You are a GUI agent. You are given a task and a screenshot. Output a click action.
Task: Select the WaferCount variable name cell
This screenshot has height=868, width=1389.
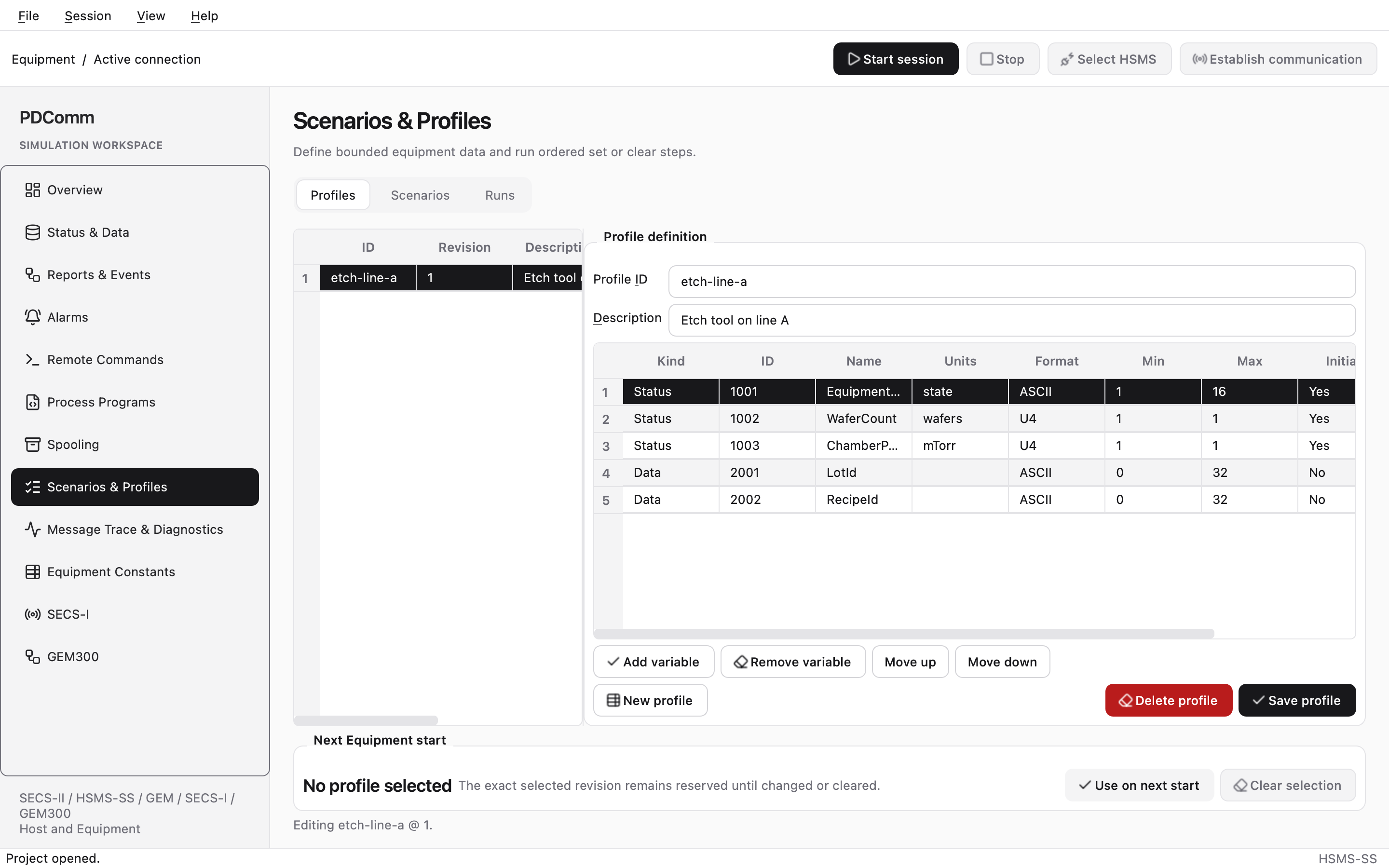[864, 419]
